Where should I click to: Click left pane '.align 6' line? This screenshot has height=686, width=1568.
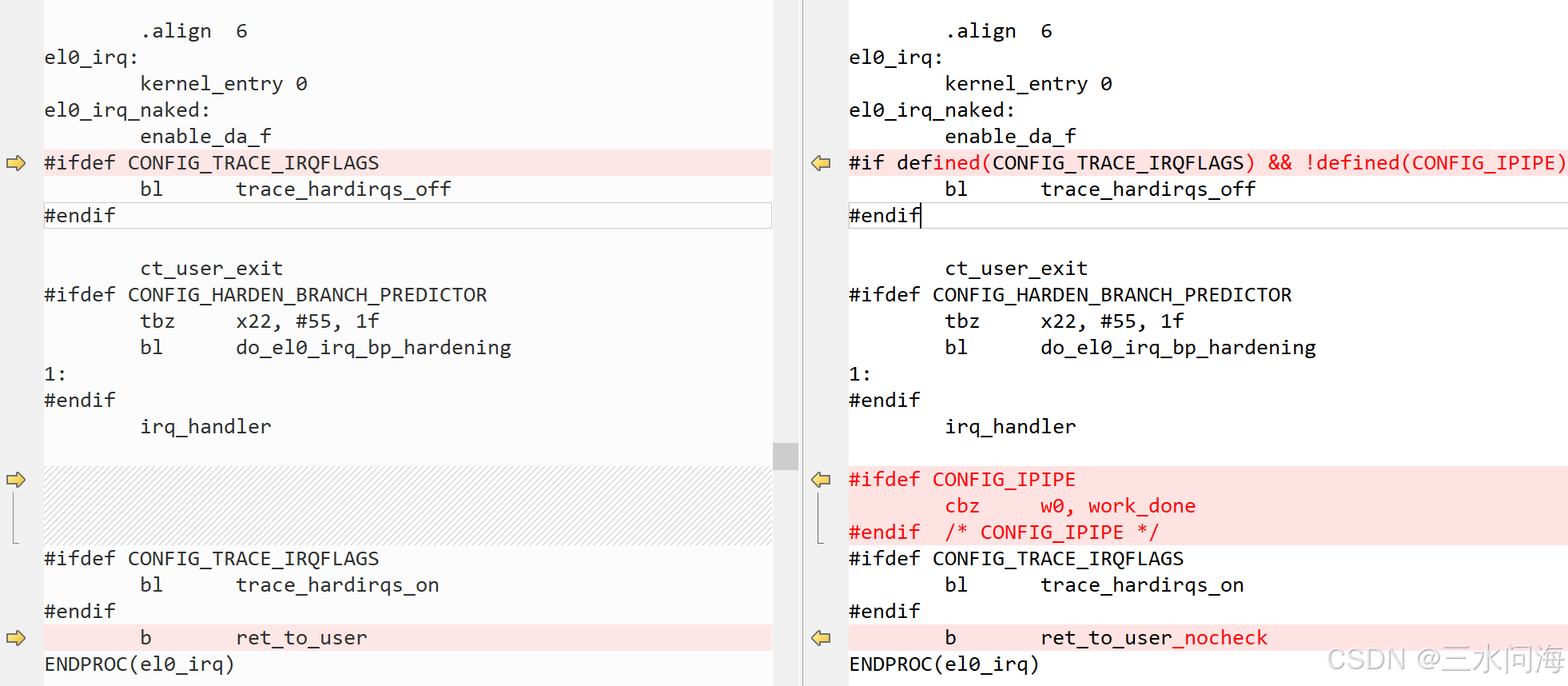[194, 31]
